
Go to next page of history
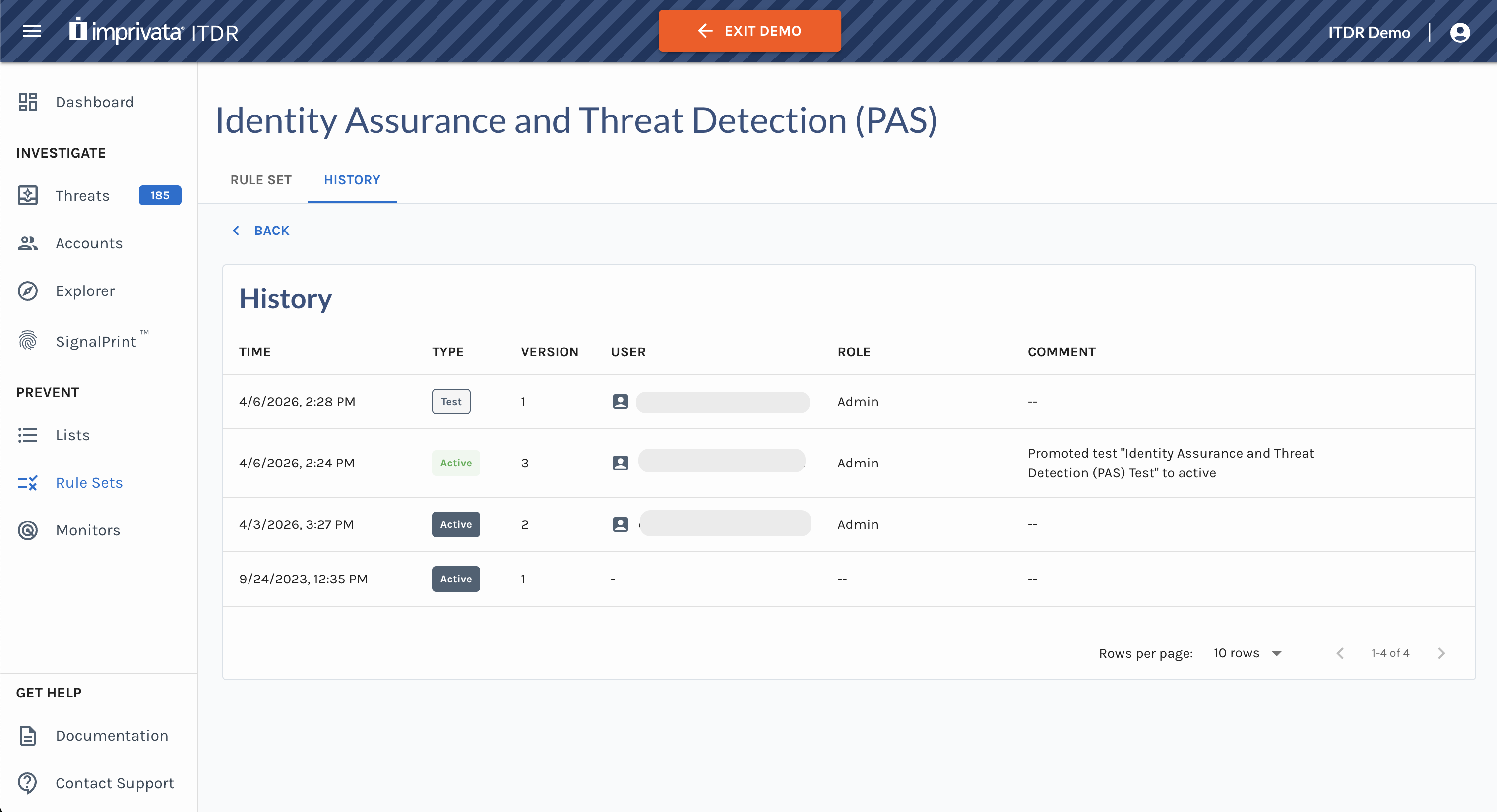1441,653
